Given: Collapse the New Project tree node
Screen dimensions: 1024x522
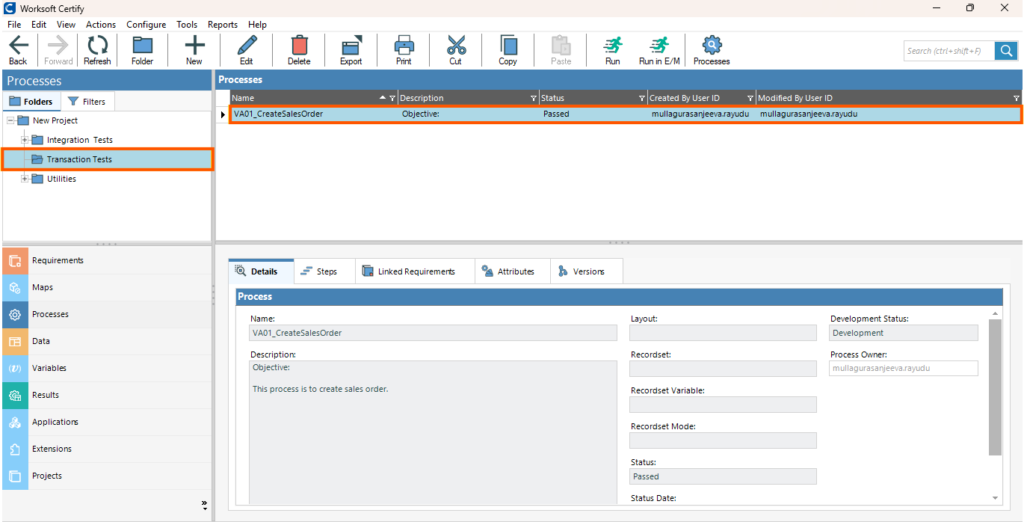Looking at the screenshot, I should [x=11, y=121].
